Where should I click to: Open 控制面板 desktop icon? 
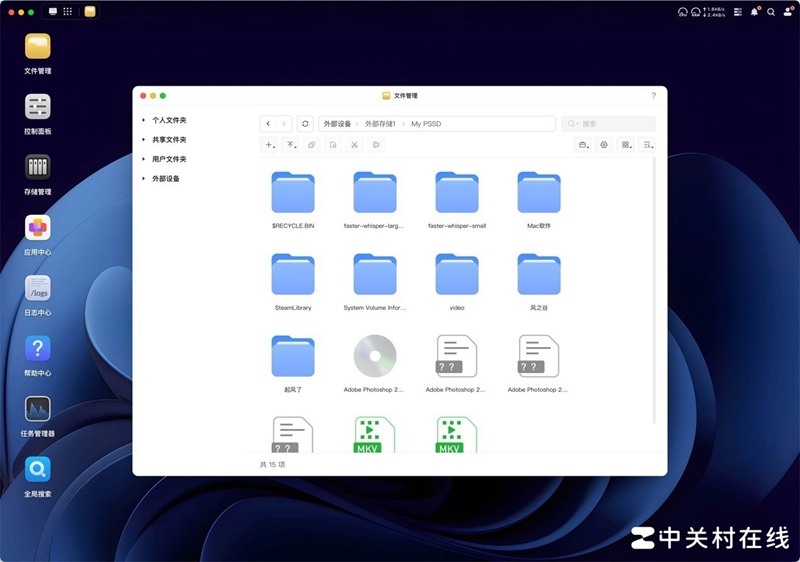coord(38,107)
